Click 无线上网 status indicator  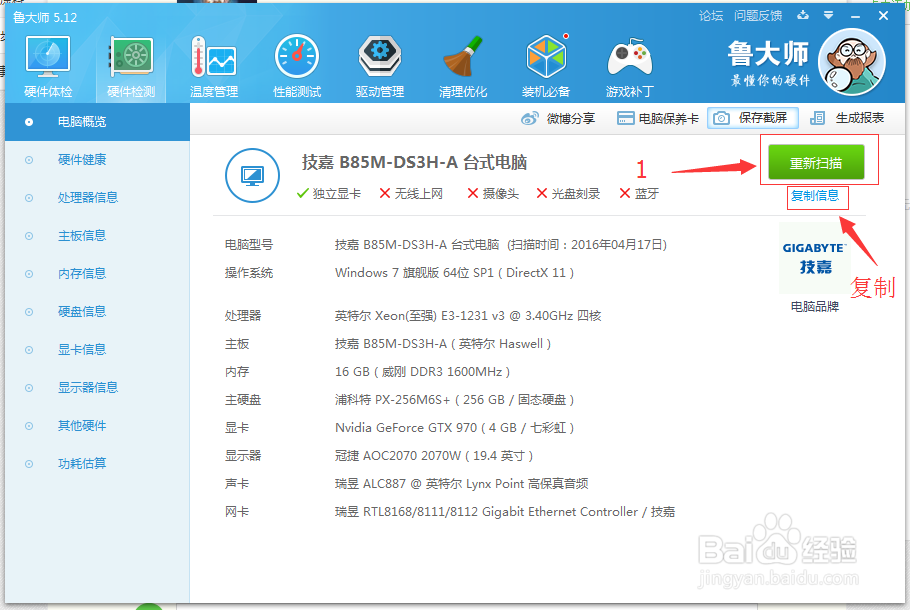coord(411,194)
